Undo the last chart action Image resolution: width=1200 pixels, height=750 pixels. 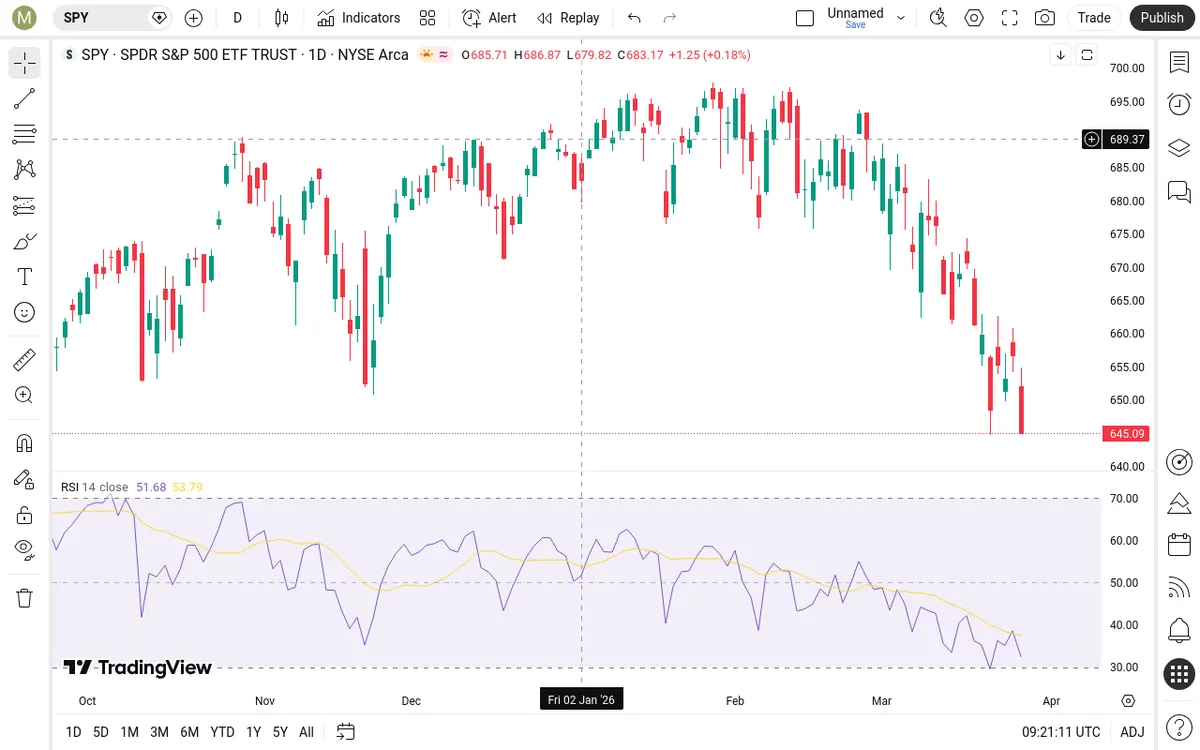[634, 17]
